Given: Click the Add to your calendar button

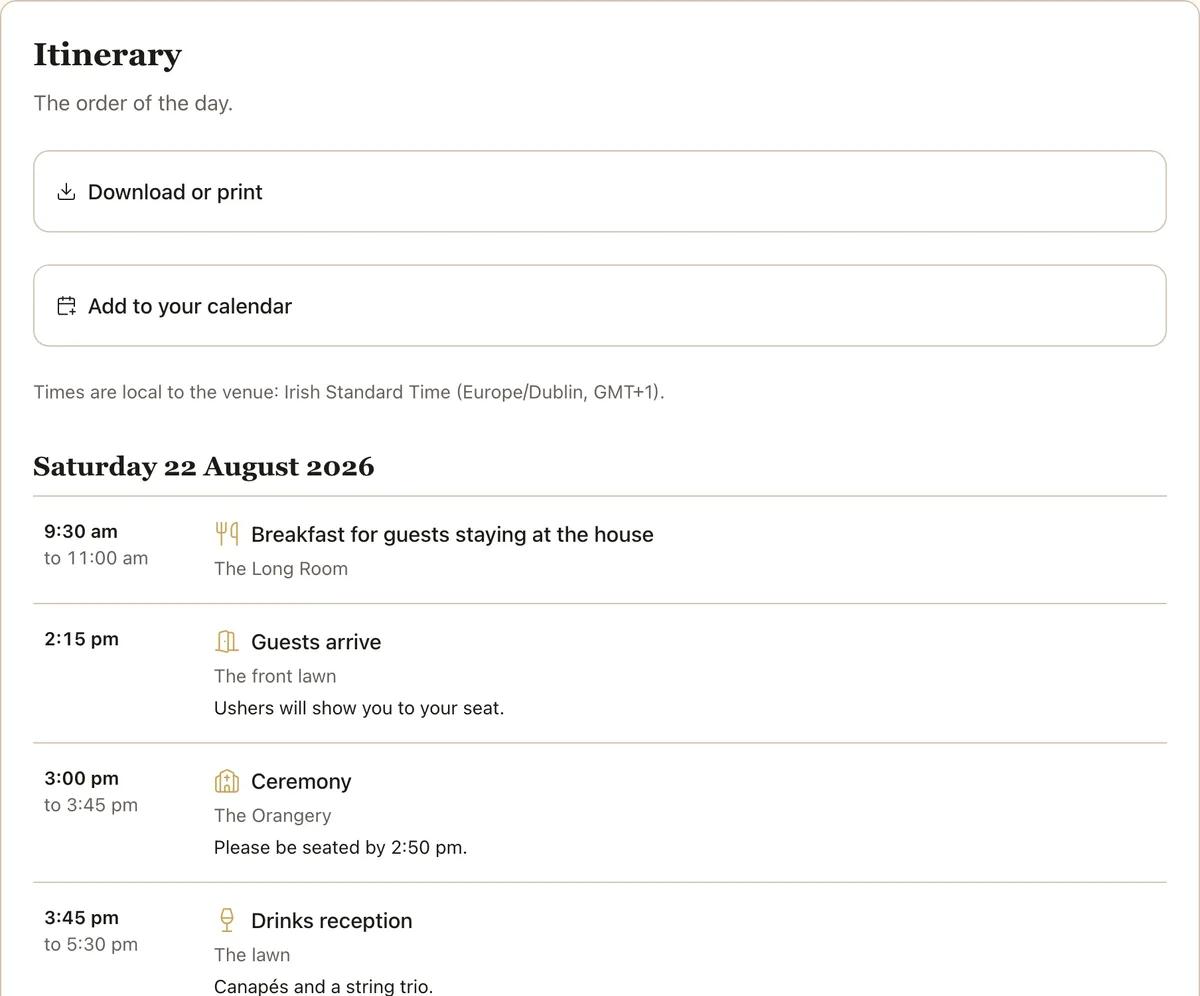Looking at the screenshot, I should [x=600, y=306].
